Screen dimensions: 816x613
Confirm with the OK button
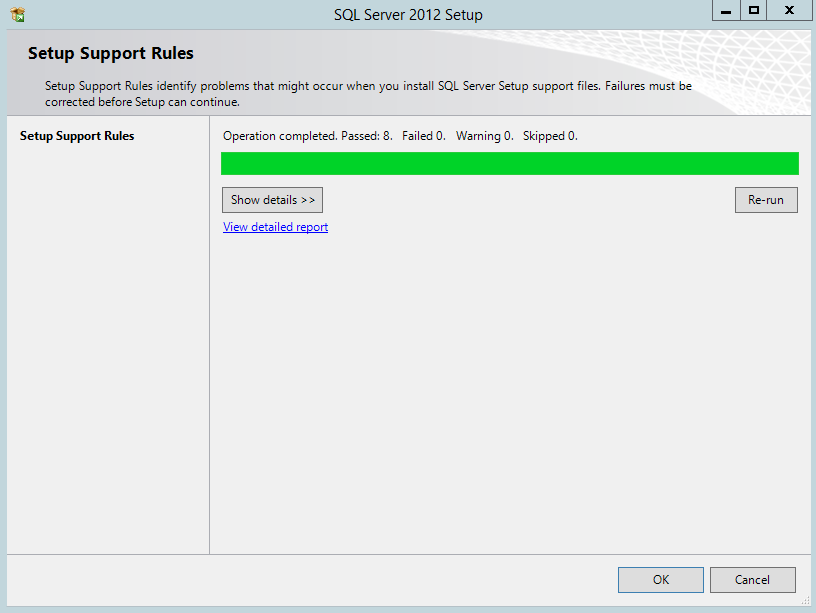click(661, 580)
